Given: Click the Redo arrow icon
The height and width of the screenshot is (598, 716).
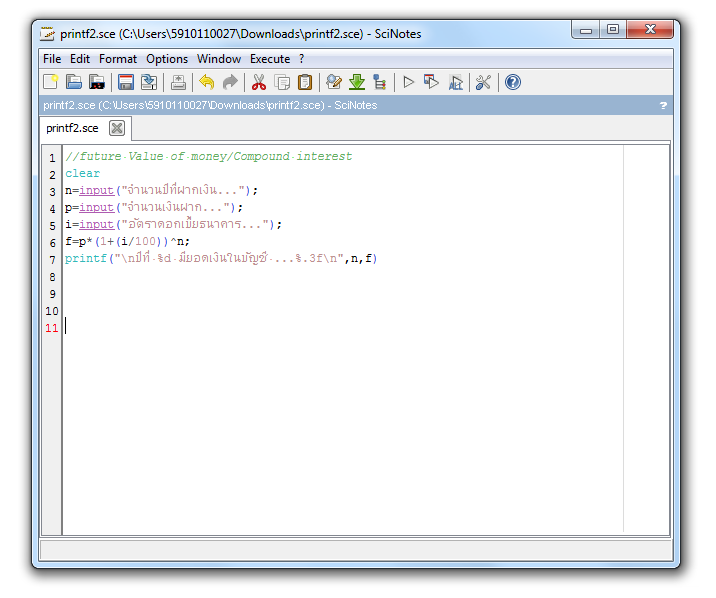Looking at the screenshot, I should [x=230, y=82].
